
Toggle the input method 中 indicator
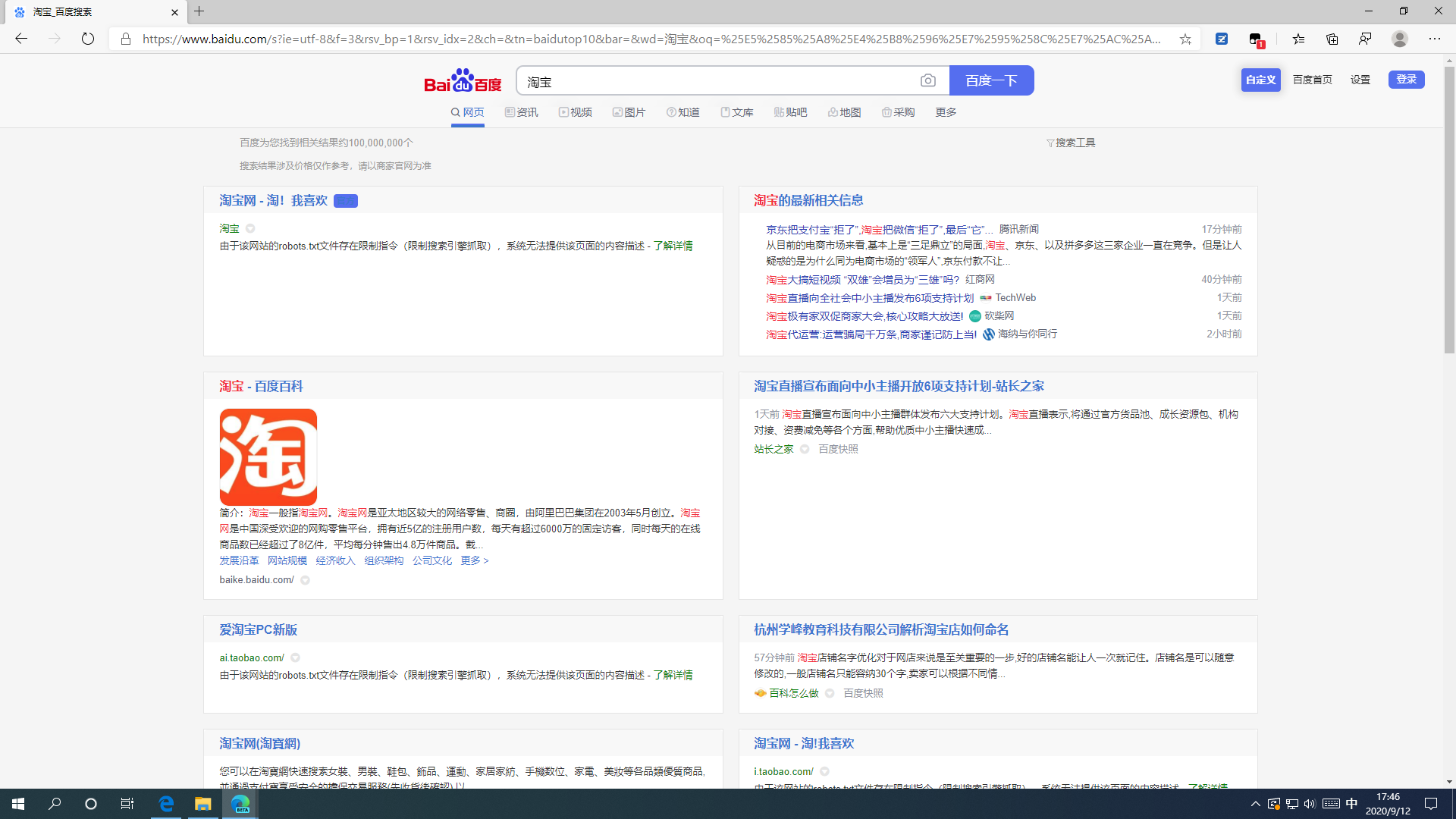point(1351,804)
